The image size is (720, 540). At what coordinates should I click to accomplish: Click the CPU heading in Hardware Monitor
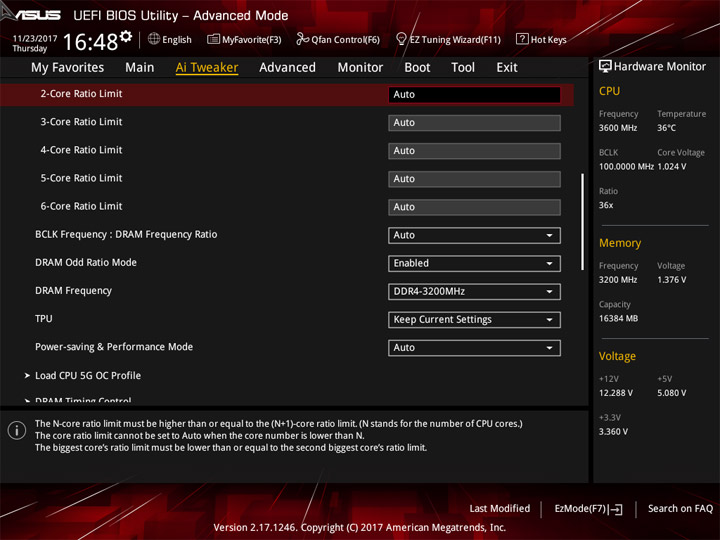coord(609,91)
